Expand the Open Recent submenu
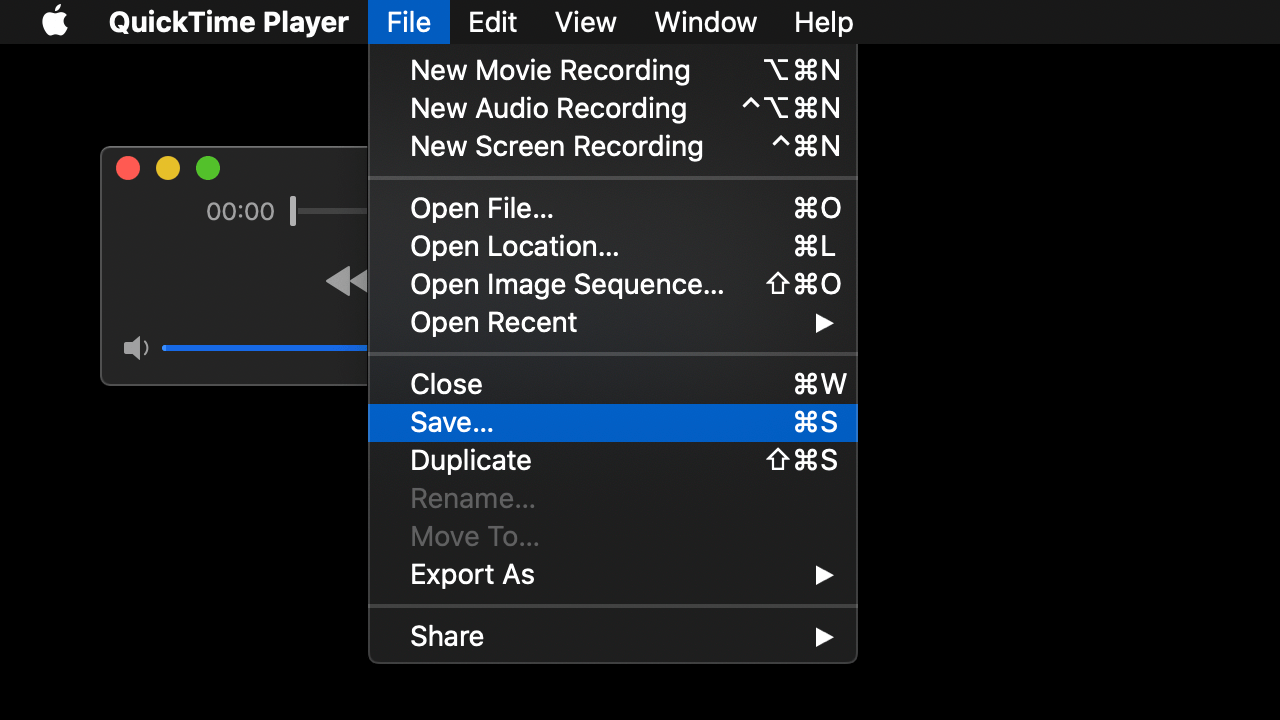 613,322
